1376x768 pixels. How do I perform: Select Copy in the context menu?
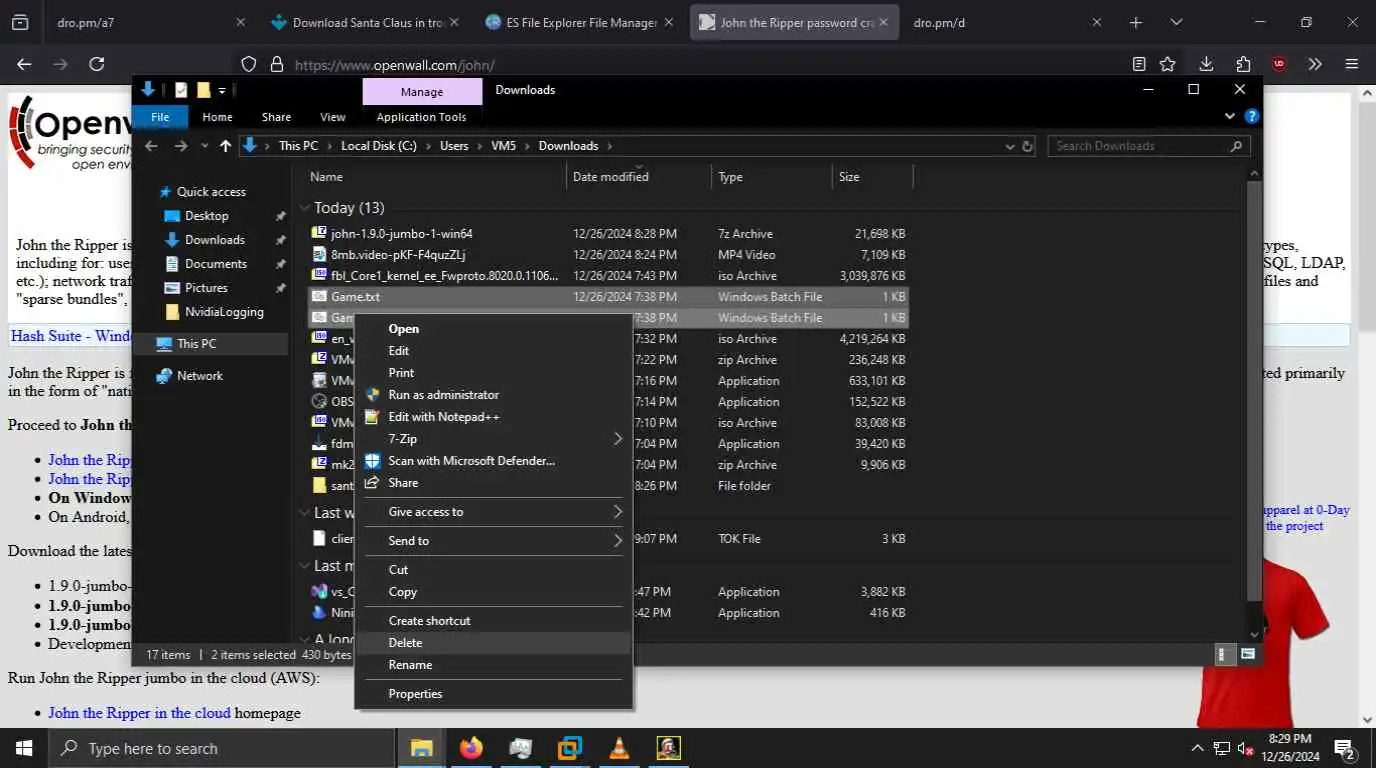coord(494,592)
